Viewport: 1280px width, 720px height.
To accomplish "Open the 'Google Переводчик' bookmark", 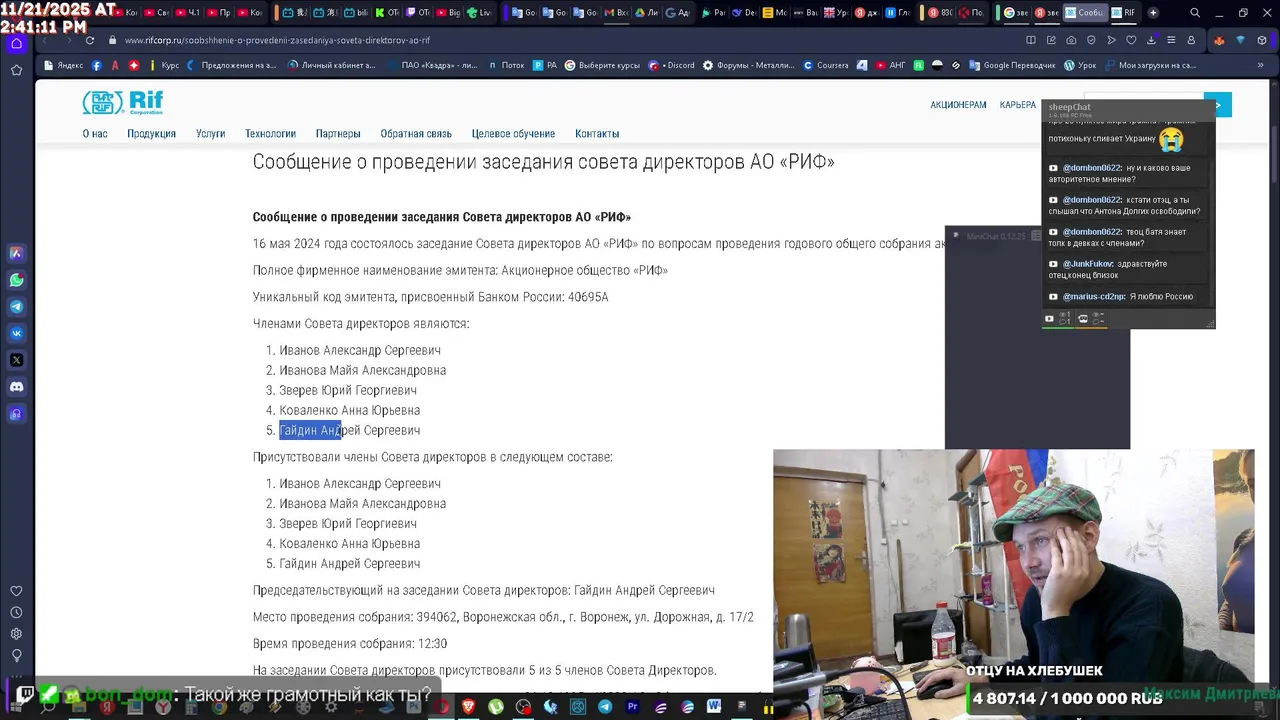I will coord(1012,65).
